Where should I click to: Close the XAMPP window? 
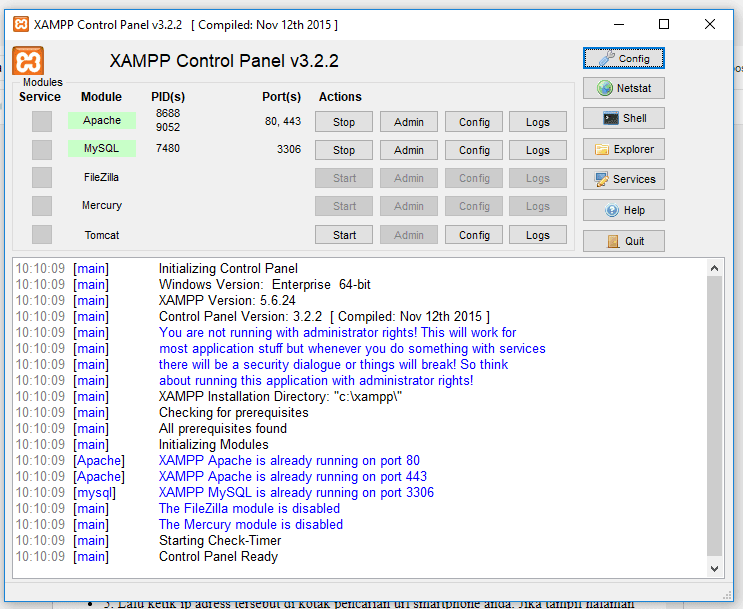709,24
